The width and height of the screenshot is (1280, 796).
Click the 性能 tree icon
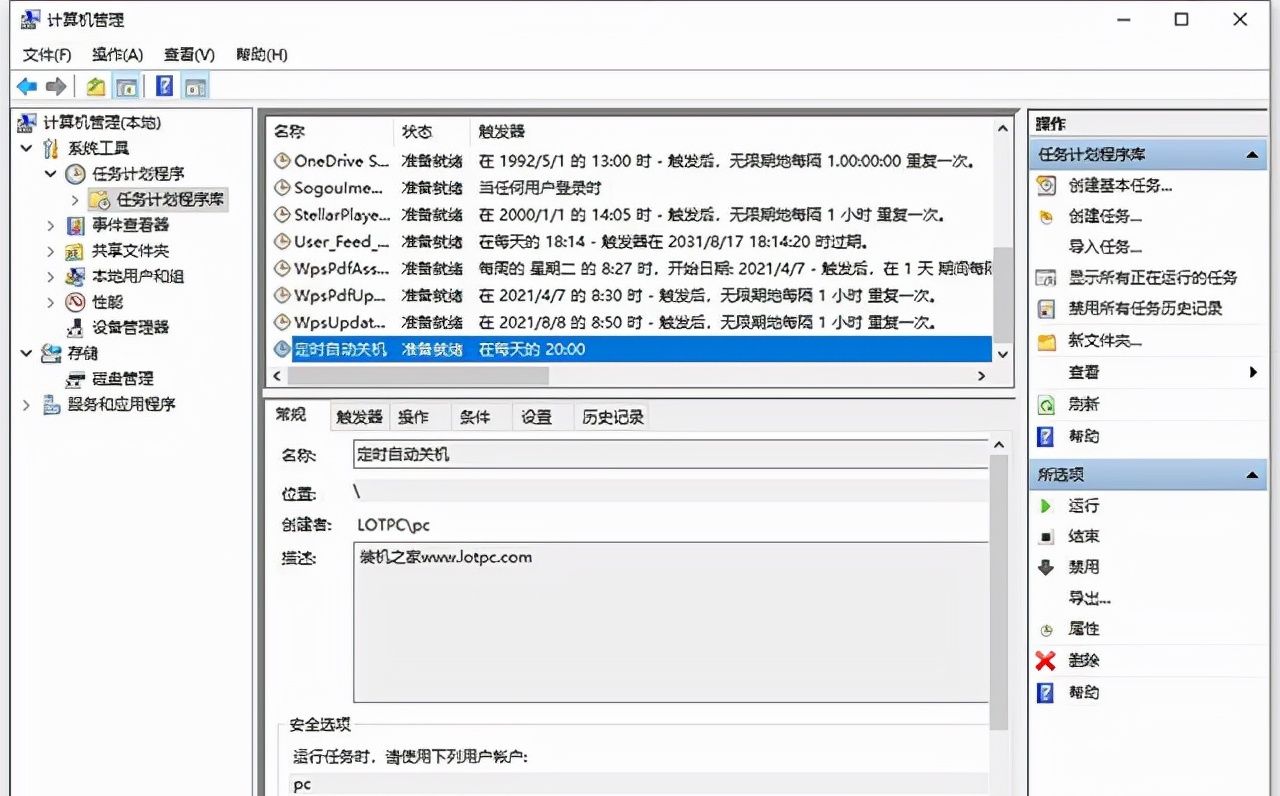click(75, 302)
